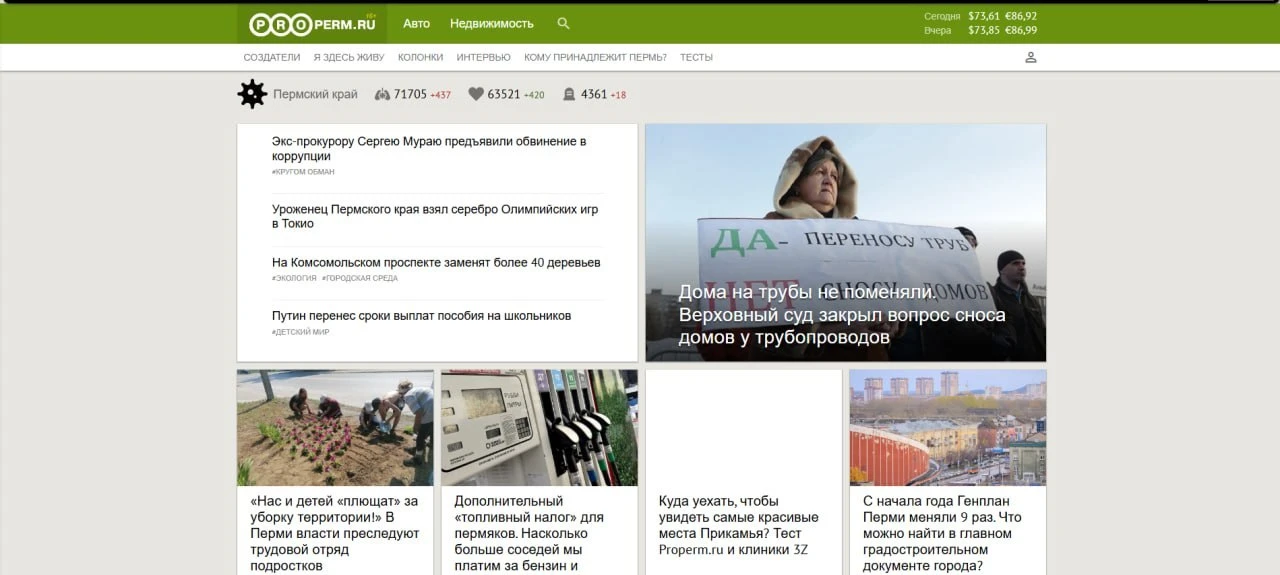Open the трудовой отряд подростков article title

tap(335, 533)
